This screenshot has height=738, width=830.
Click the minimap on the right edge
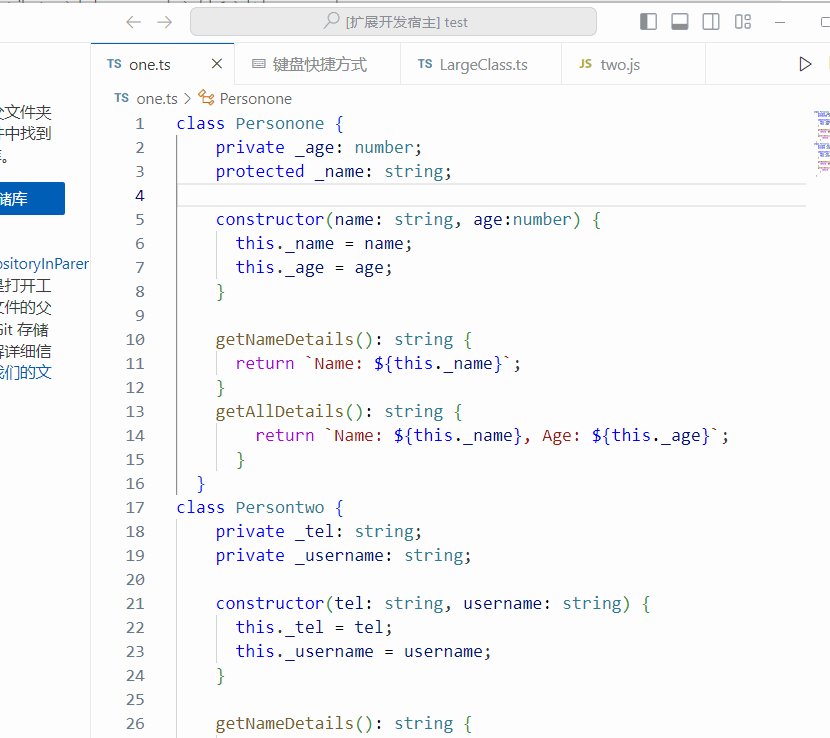click(822, 142)
